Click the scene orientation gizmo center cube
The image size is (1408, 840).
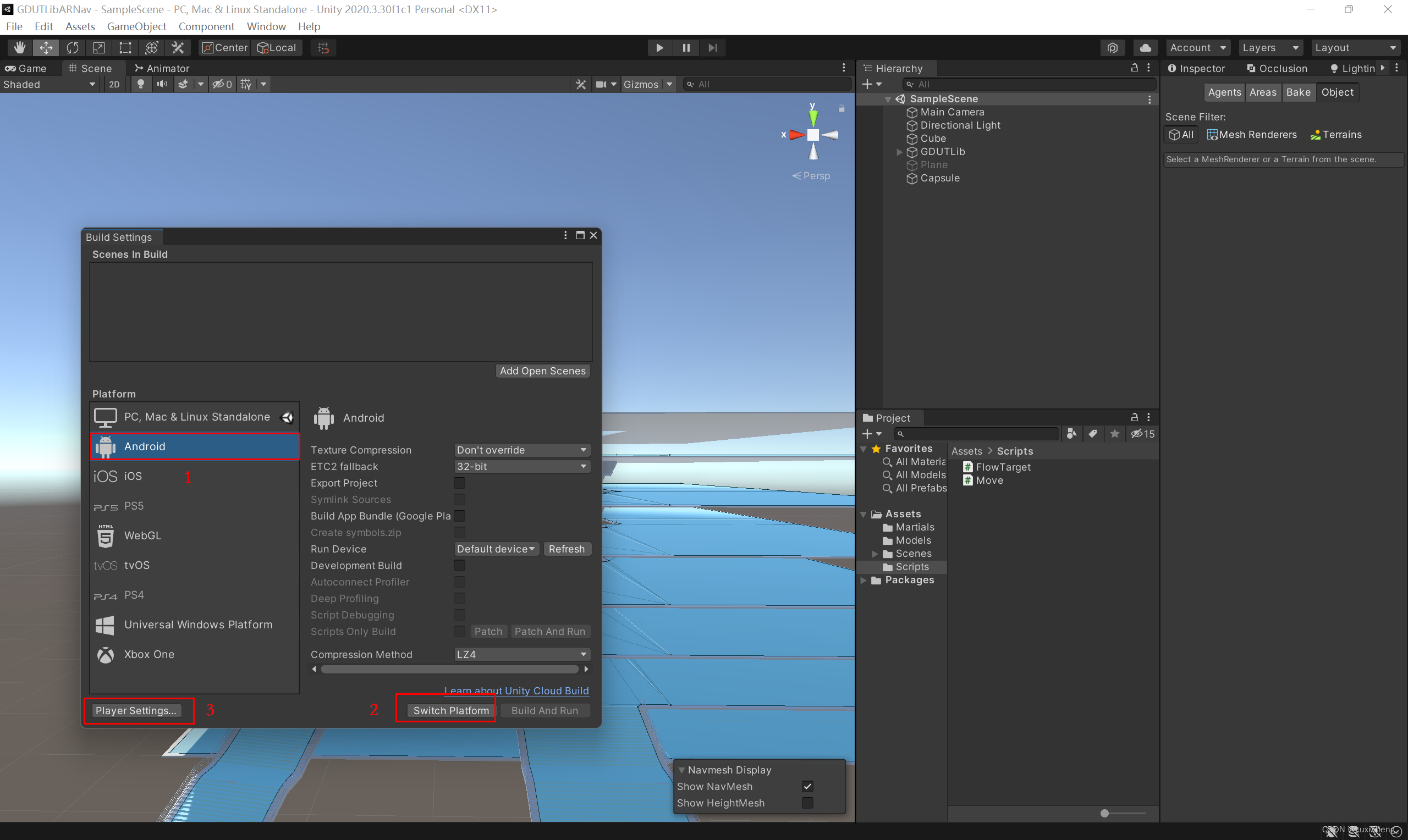click(813, 135)
